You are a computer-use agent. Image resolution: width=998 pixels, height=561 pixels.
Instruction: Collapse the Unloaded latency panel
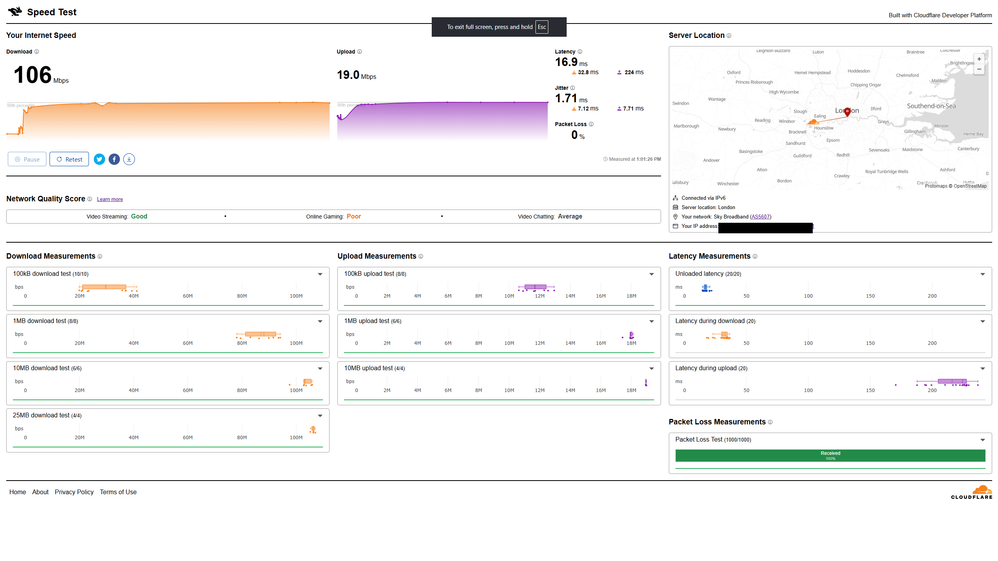[x=981, y=274]
